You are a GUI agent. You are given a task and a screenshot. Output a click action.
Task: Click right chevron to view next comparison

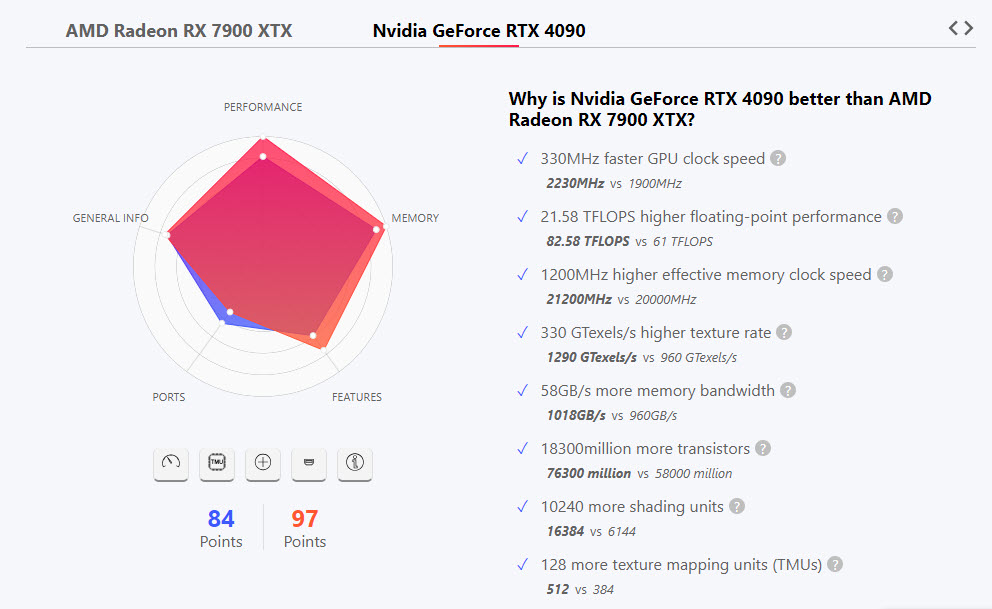[x=969, y=28]
